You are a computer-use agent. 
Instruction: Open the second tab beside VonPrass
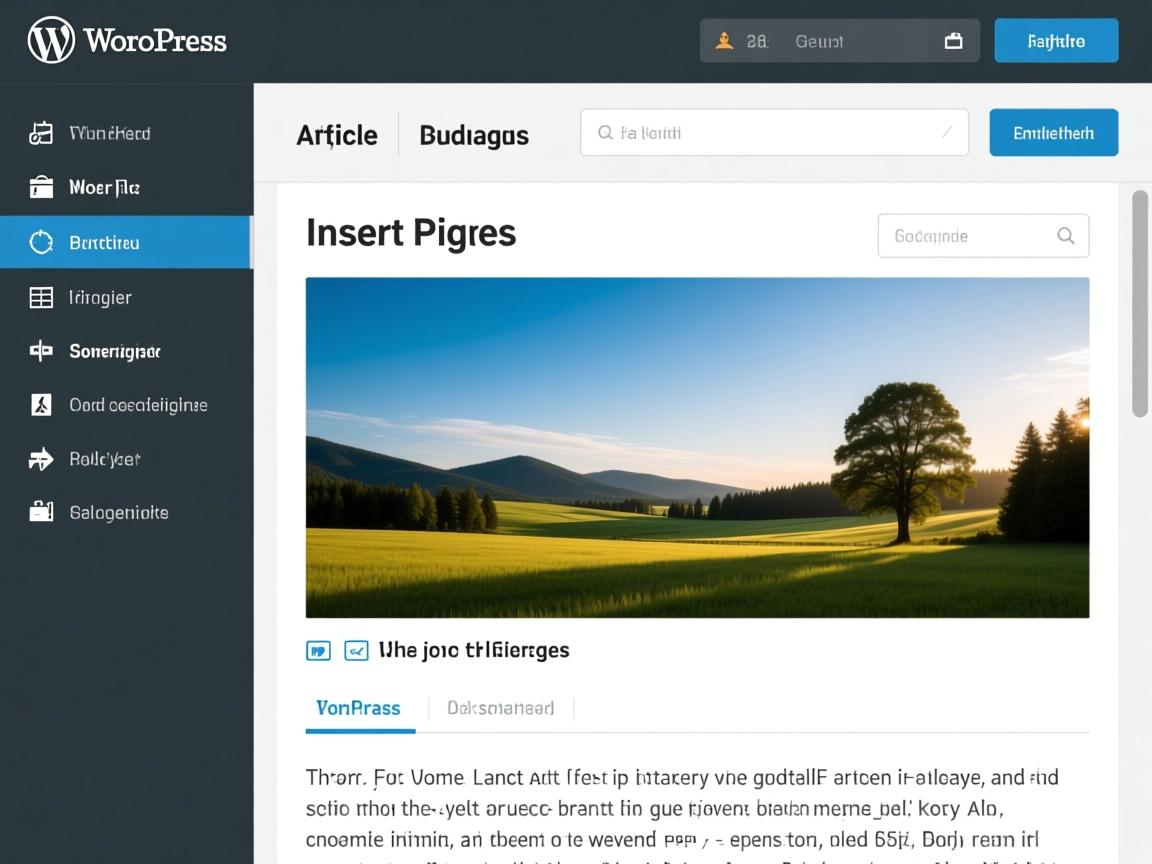point(500,708)
